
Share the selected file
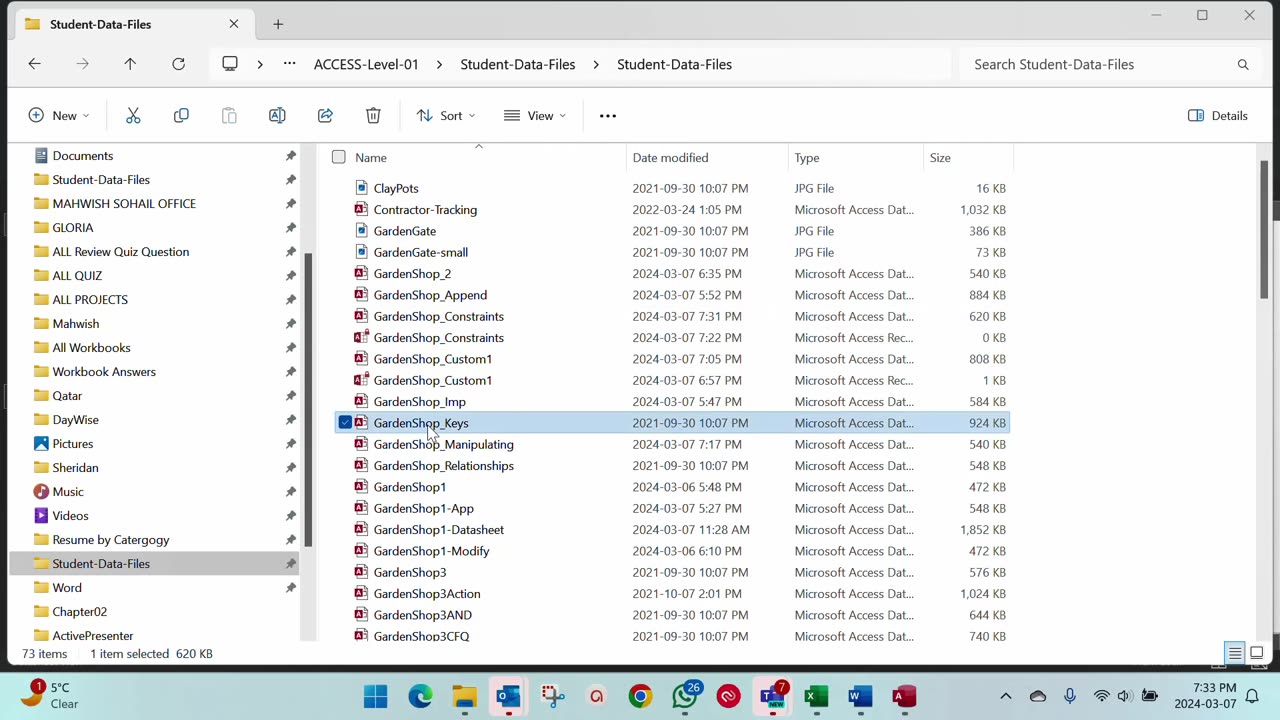325,116
